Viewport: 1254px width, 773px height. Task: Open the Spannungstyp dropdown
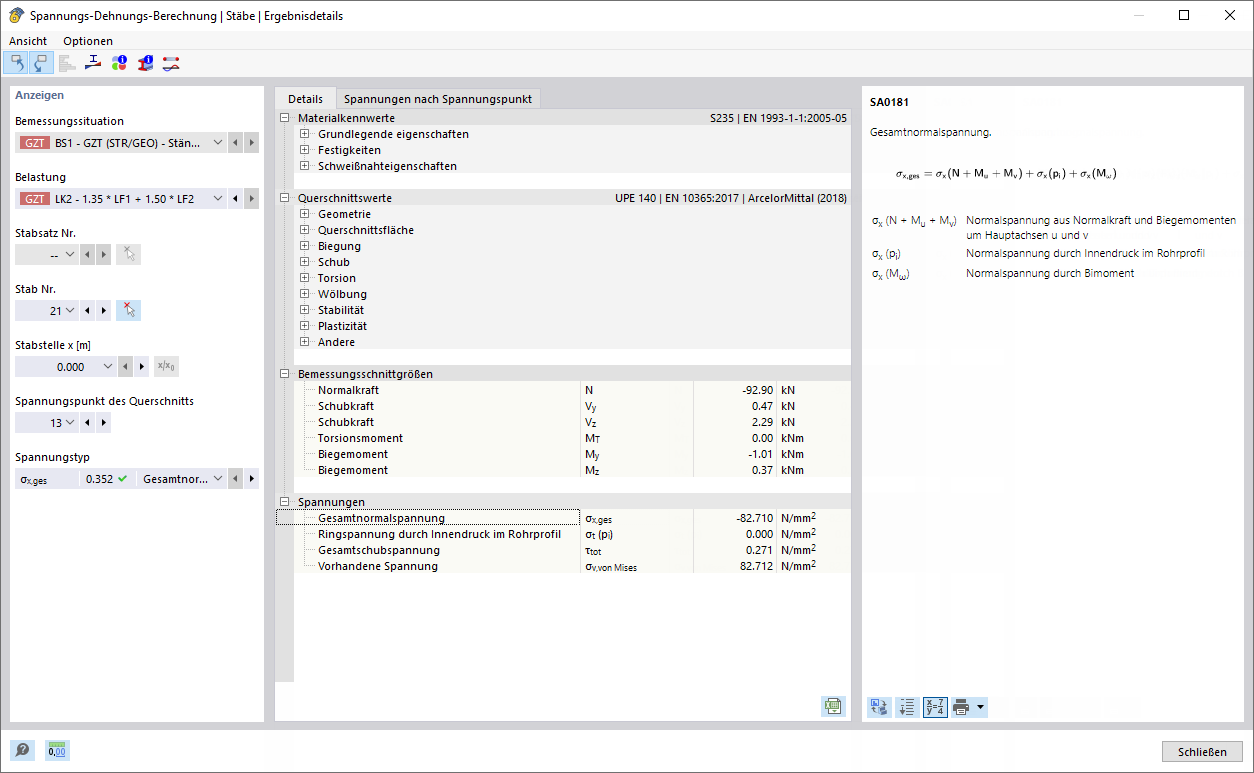(x=218, y=478)
